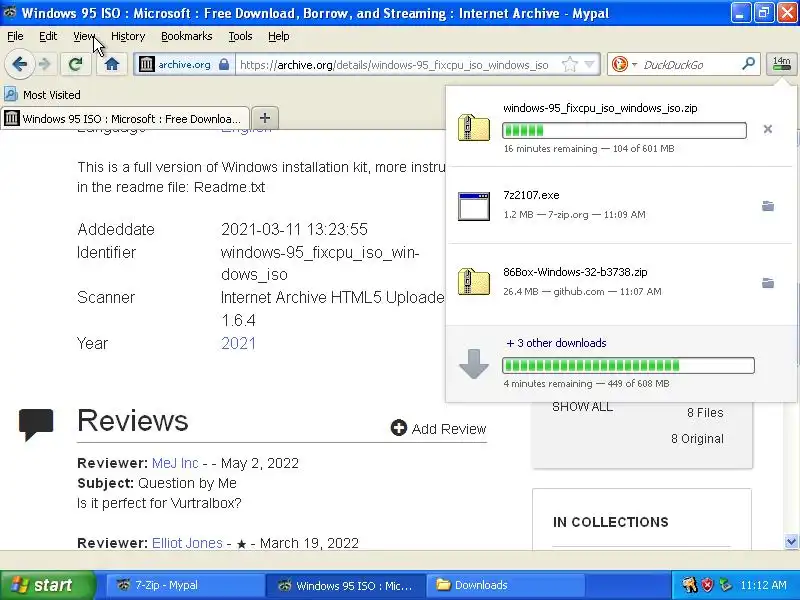Select the 7z2107.exe download entry name

click(x=531, y=195)
